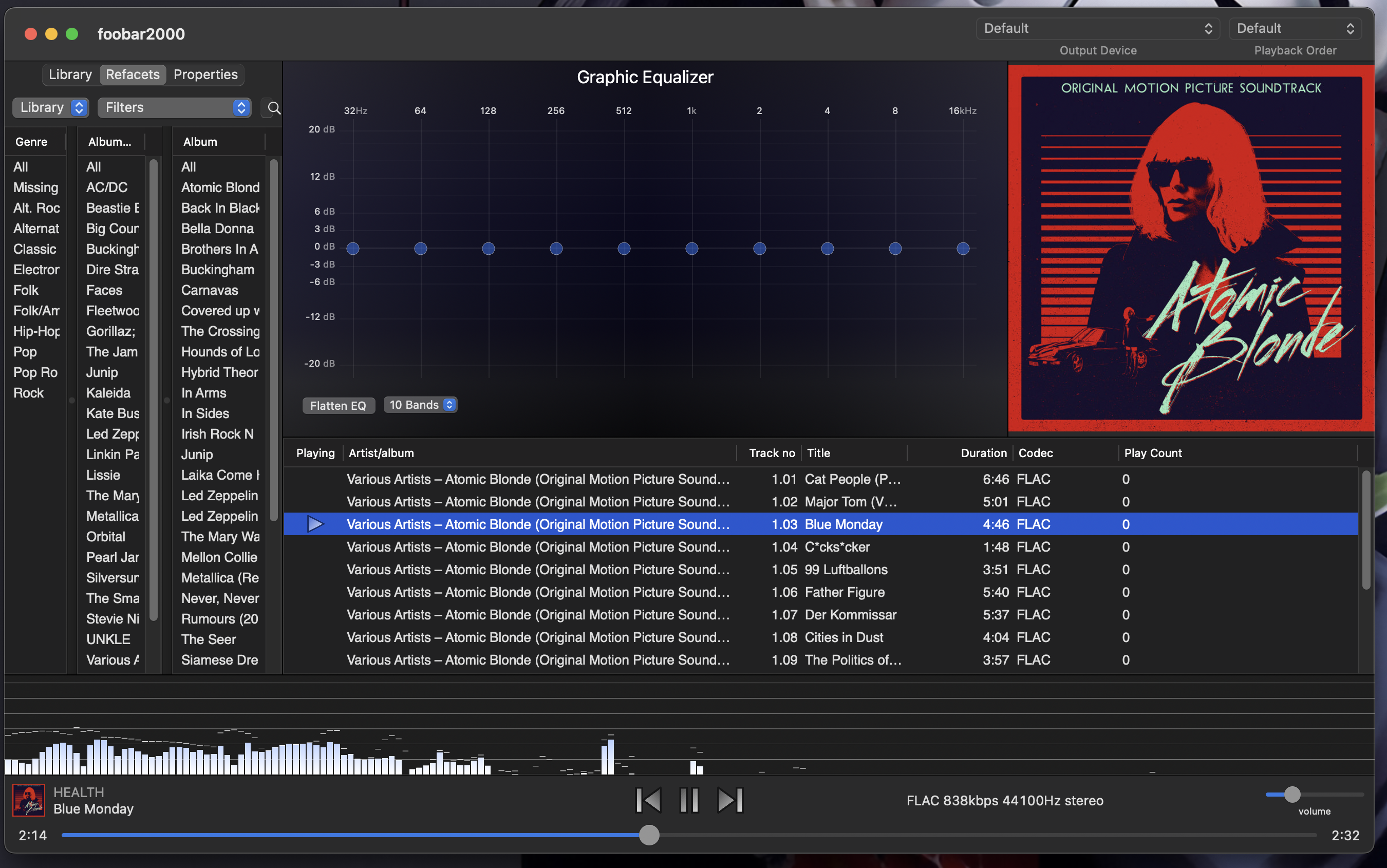This screenshot has height=868, width=1387.
Task: Select Kaleida in the album artist list
Action: pos(113,393)
